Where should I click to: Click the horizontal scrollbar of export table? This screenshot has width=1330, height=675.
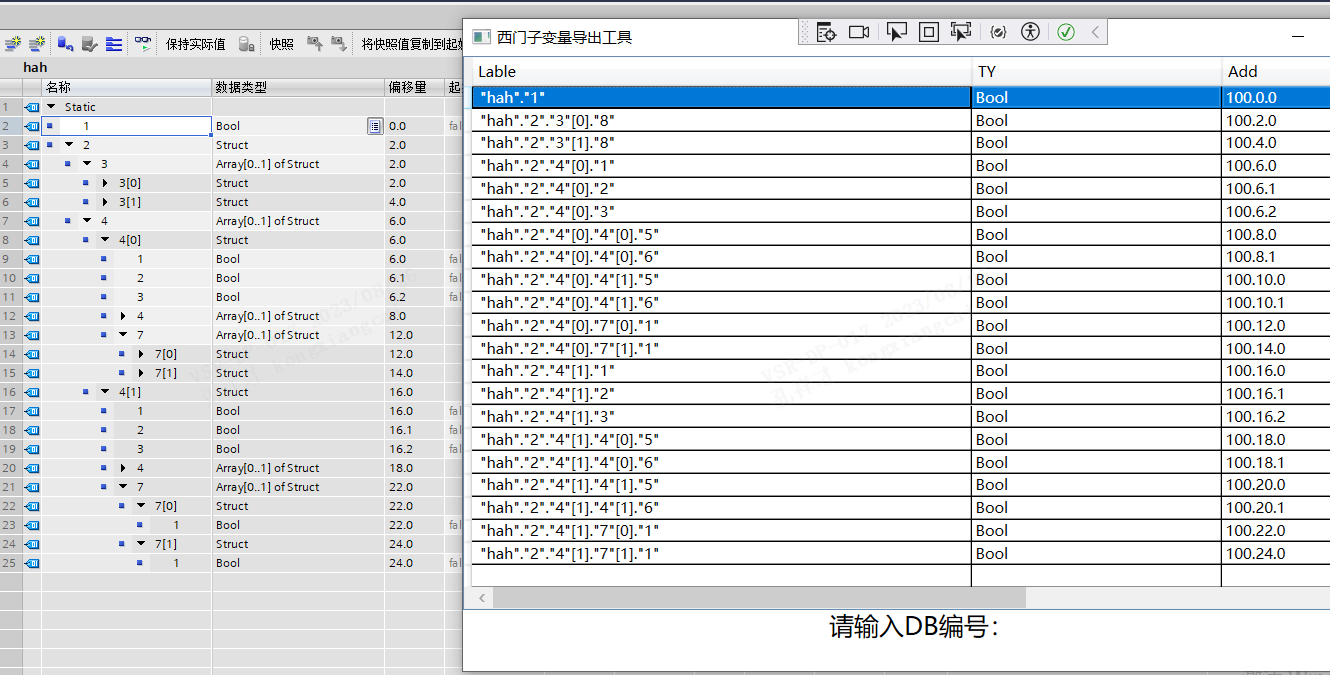coord(760,598)
